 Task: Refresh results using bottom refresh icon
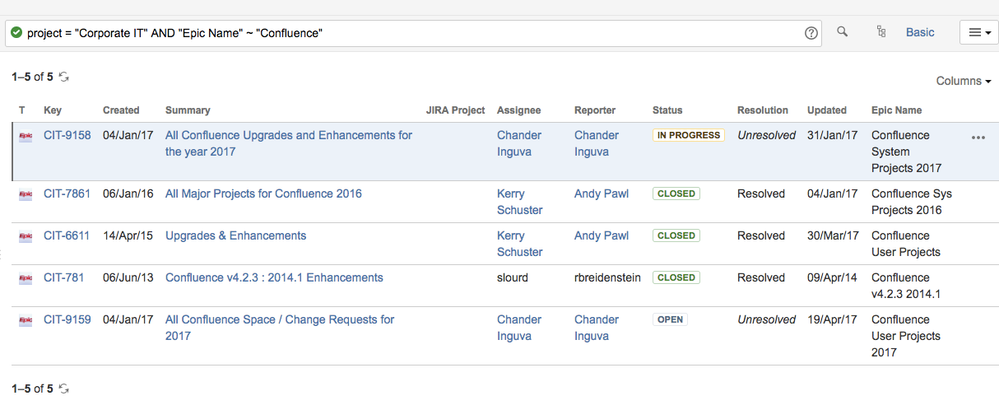(64, 388)
